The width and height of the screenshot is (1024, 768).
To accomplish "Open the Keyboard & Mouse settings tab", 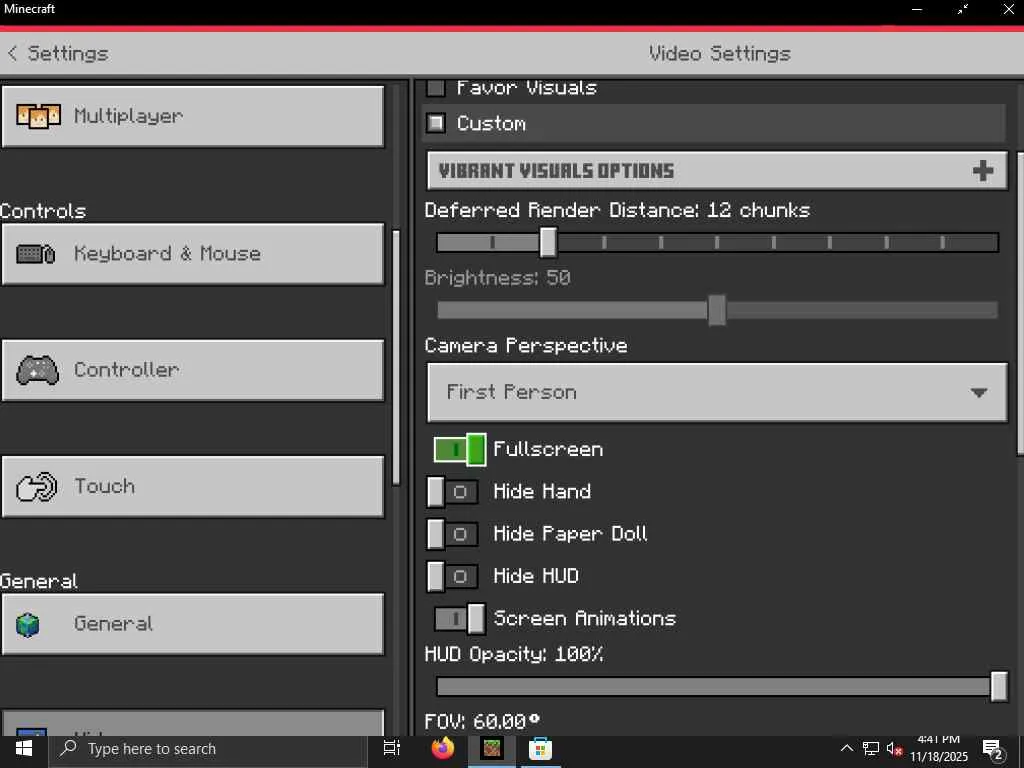I will pos(193,254).
